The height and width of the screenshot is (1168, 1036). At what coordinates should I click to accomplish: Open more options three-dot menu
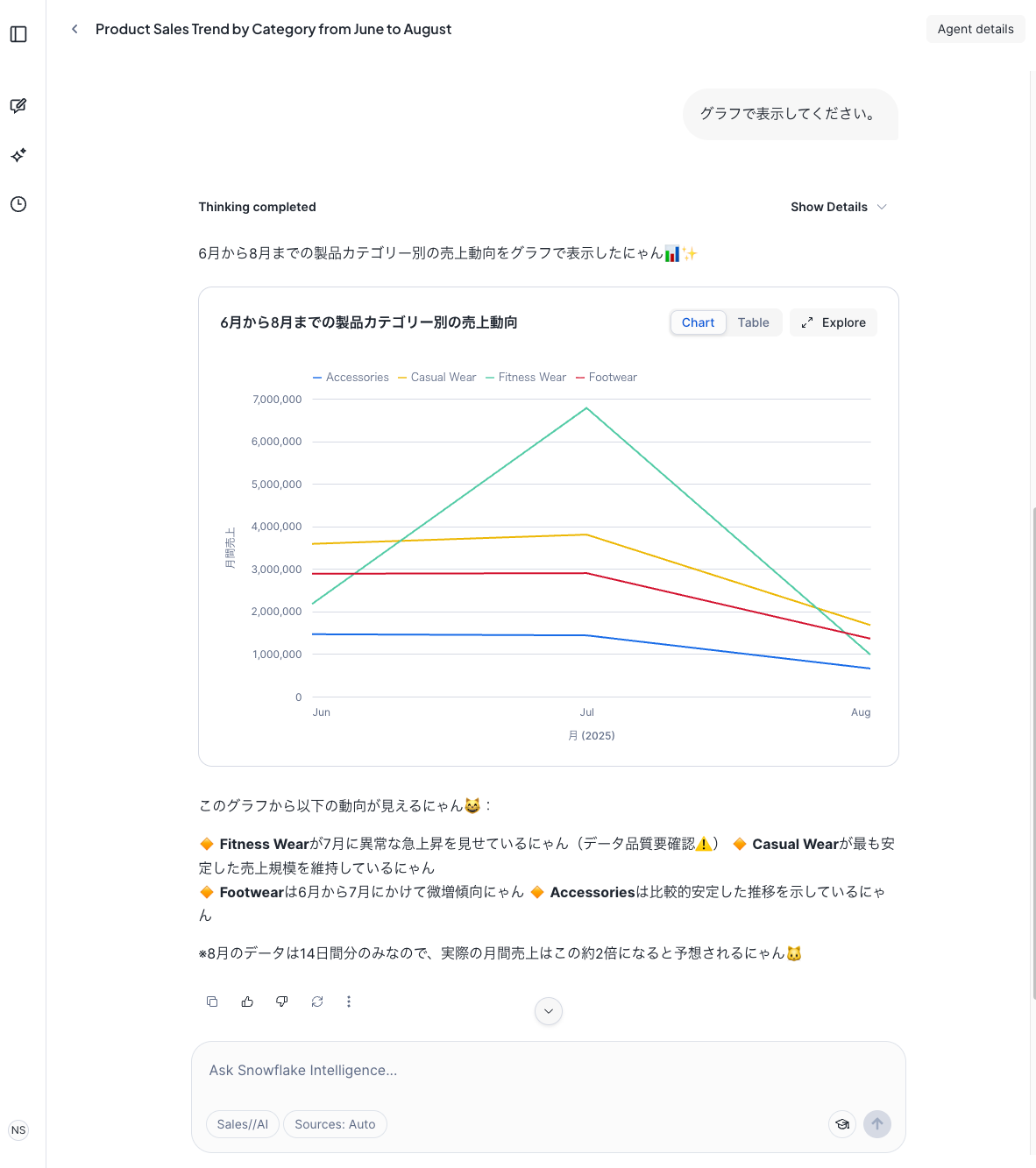tap(349, 1002)
